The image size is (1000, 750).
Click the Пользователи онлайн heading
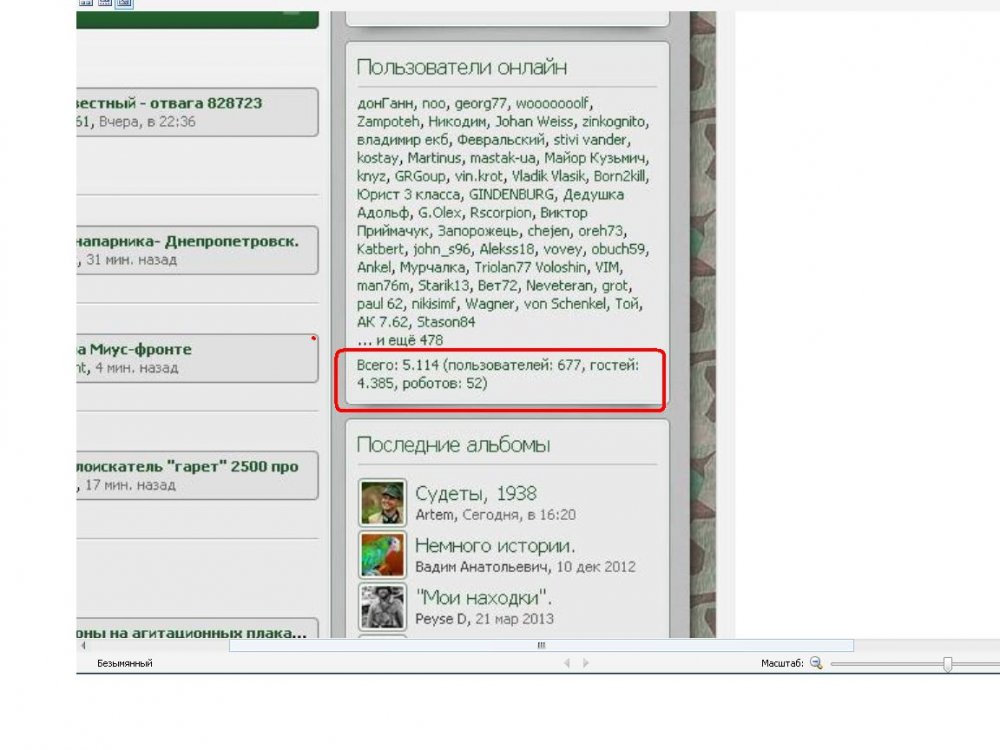point(461,67)
